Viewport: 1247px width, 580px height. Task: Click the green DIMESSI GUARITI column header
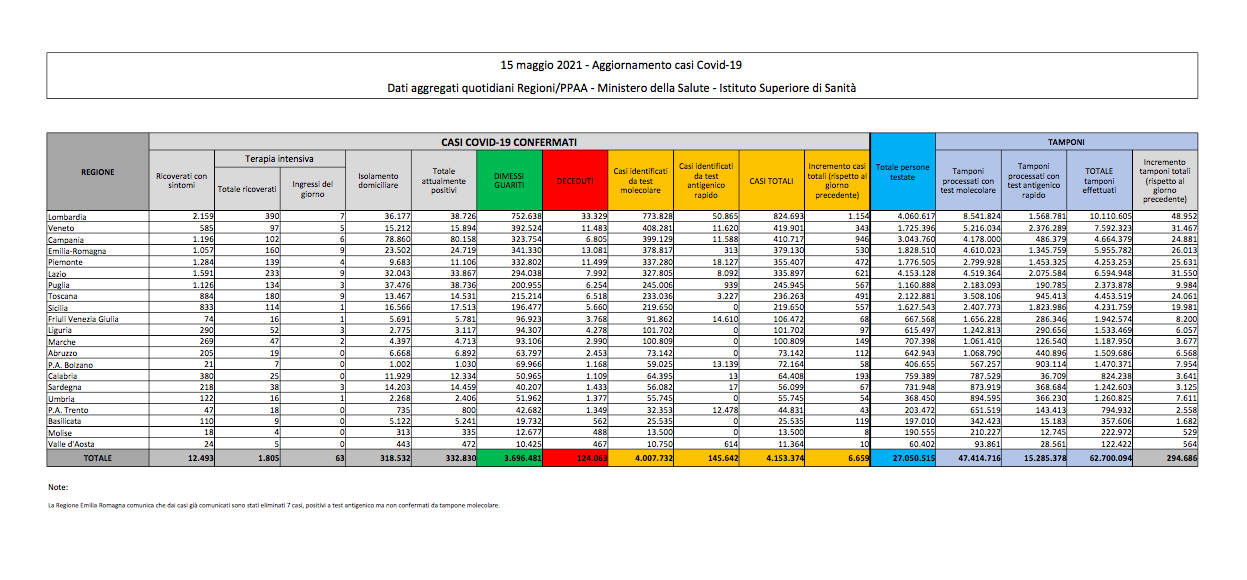[509, 180]
